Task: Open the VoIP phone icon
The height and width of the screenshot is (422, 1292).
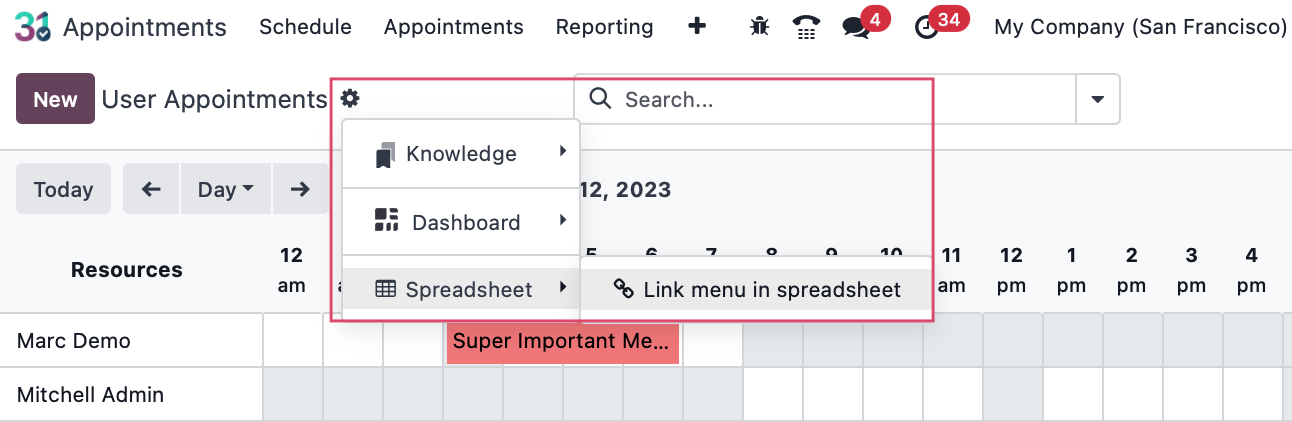Action: pyautogui.click(x=806, y=27)
